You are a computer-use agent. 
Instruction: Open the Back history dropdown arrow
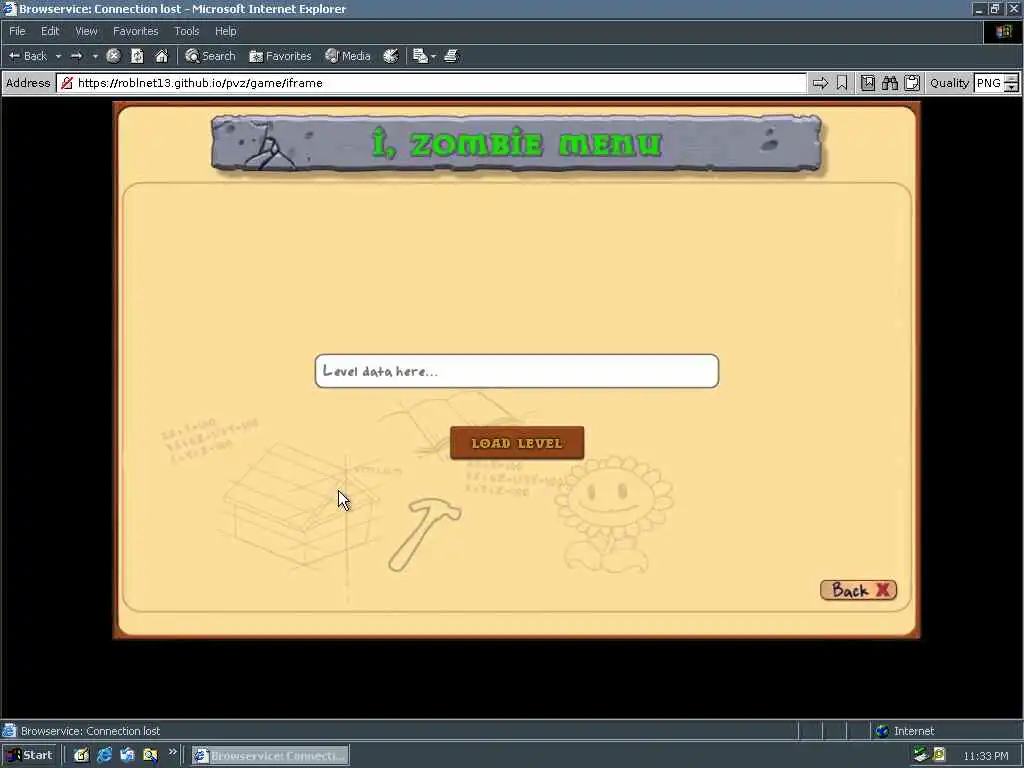pyautogui.click(x=58, y=56)
